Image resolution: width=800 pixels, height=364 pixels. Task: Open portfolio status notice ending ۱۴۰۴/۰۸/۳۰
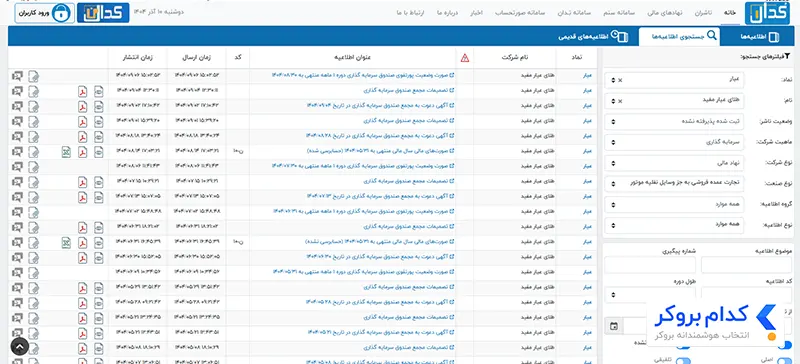coord(362,76)
